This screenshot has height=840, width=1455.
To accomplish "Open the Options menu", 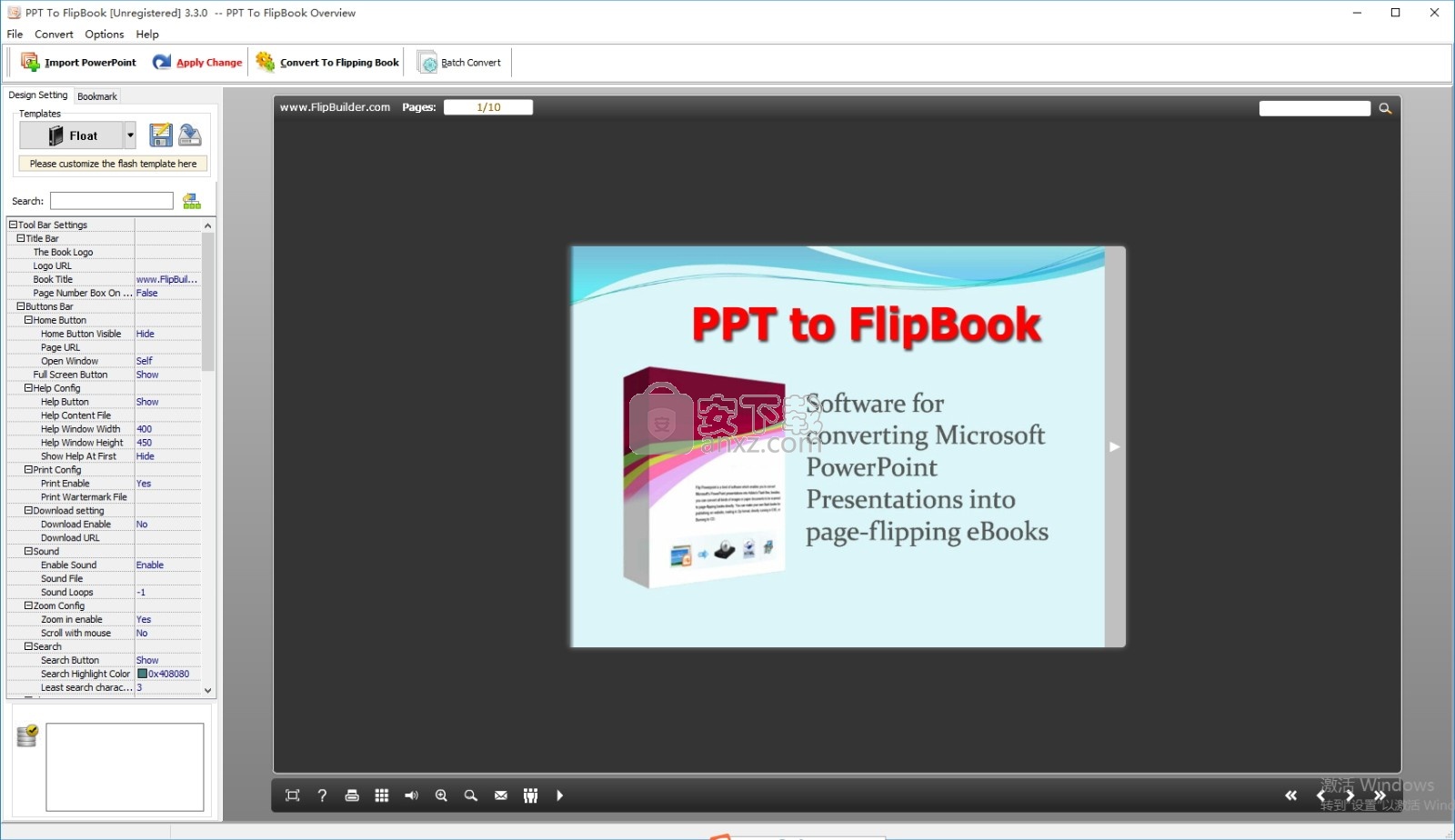I will tap(105, 34).
